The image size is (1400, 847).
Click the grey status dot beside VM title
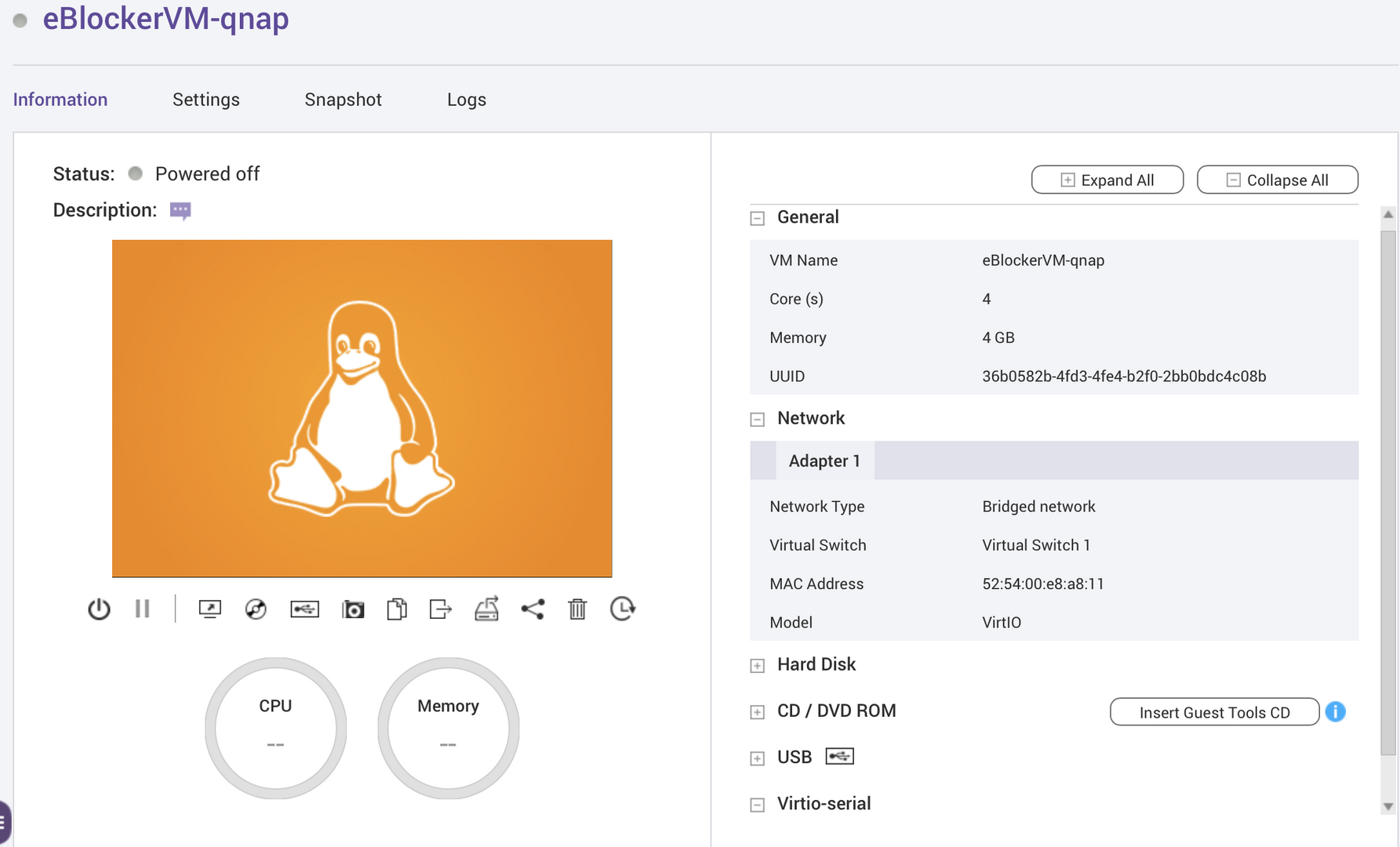click(20, 20)
